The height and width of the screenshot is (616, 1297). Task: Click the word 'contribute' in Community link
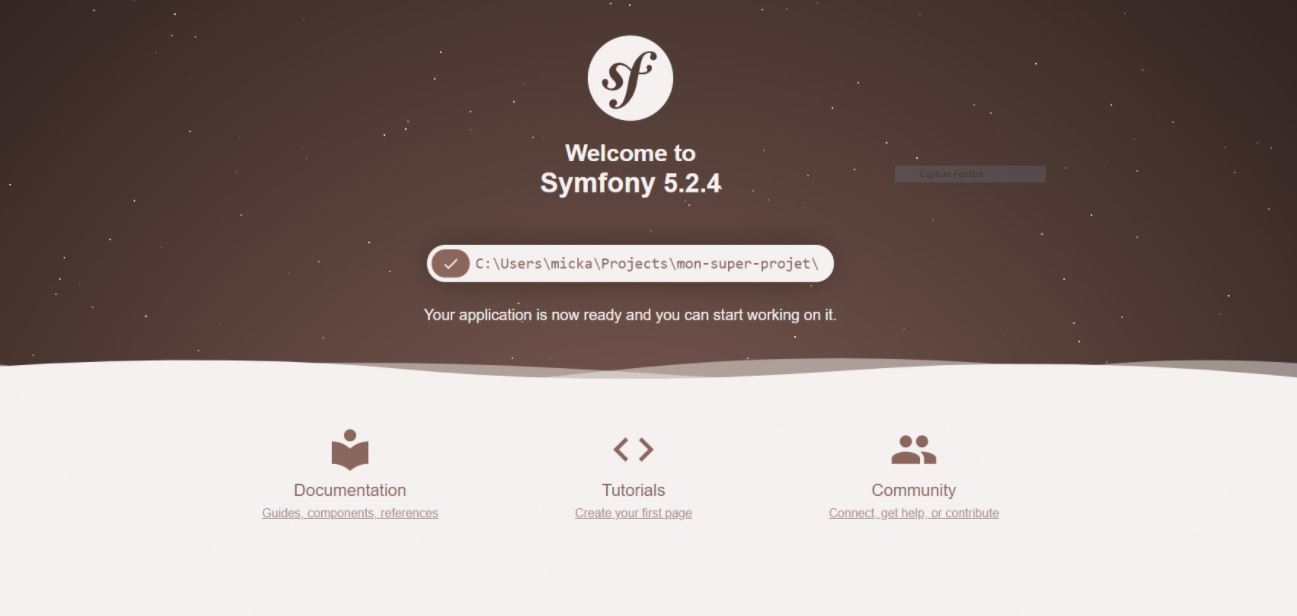[x=972, y=513]
